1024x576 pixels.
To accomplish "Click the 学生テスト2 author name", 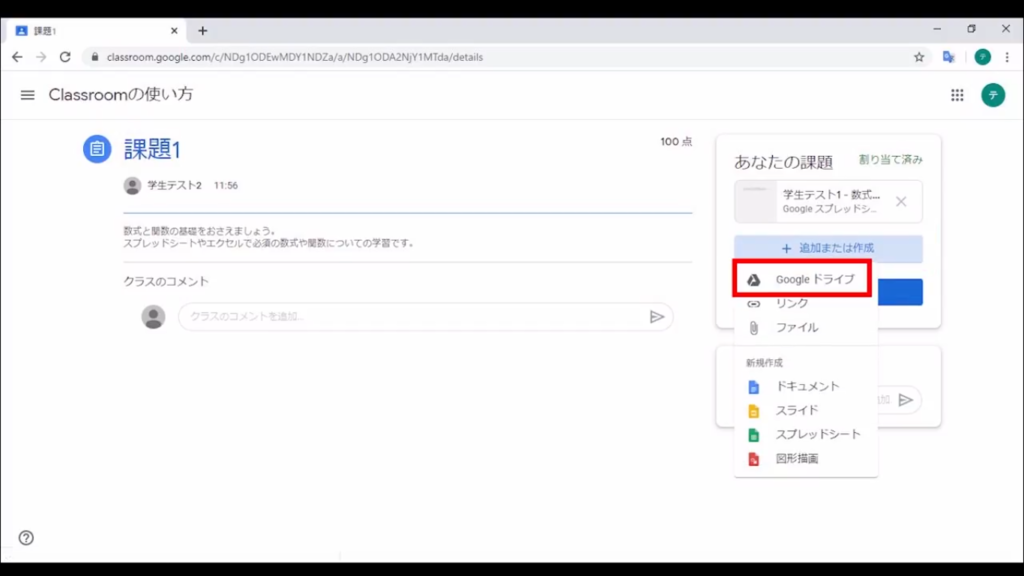I will tap(174, 185).
